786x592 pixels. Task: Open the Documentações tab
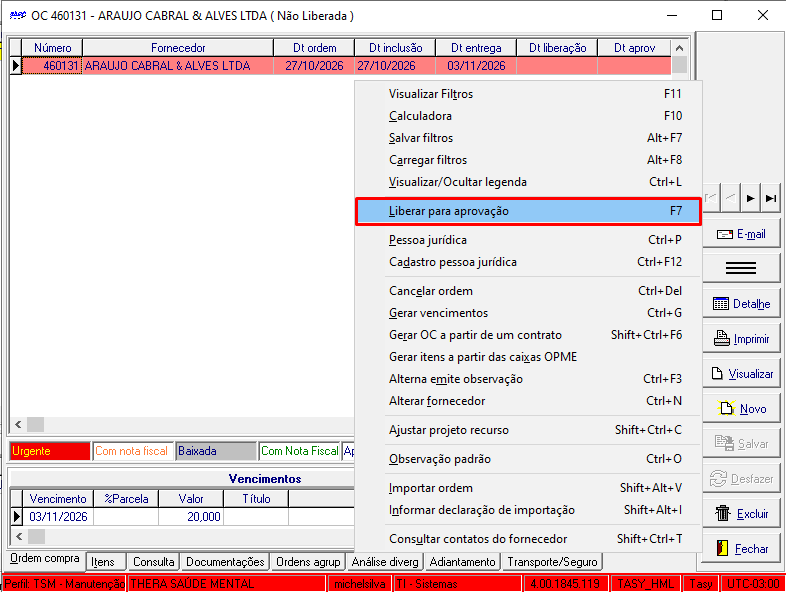(x=225, y=562)
